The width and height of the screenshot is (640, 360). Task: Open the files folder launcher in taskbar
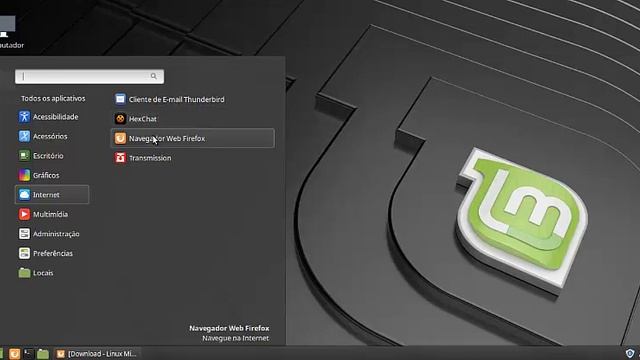[x=42, y=353]
